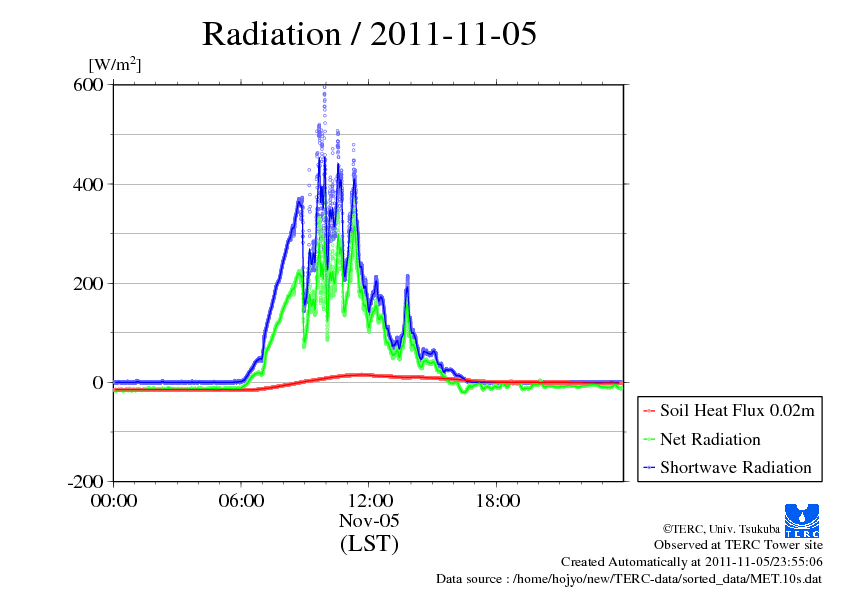Click the red Soil Heat Flux legend marker
The image size is (842, 595).
click(649, 411)
